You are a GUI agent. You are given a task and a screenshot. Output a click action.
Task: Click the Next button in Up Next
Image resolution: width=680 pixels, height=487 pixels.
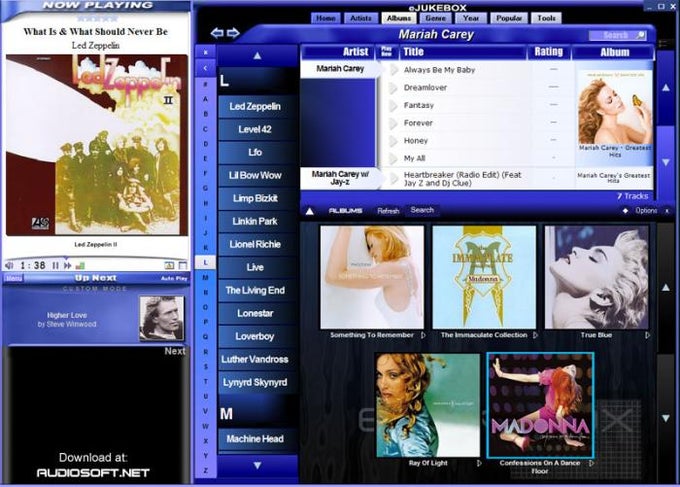pyautogui.click(x=175, y=351)
